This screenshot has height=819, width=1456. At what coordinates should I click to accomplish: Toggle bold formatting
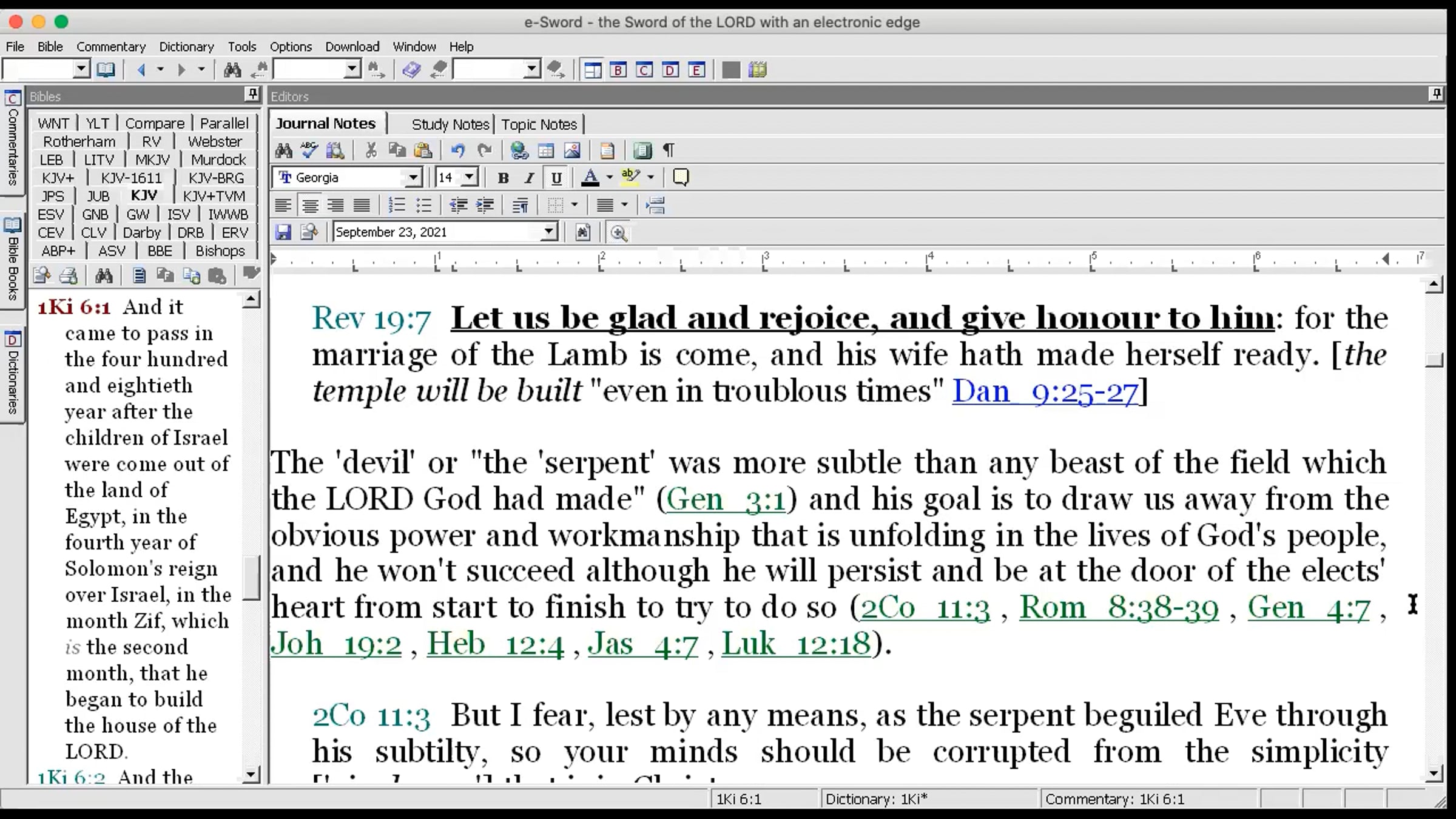[503, 178]
